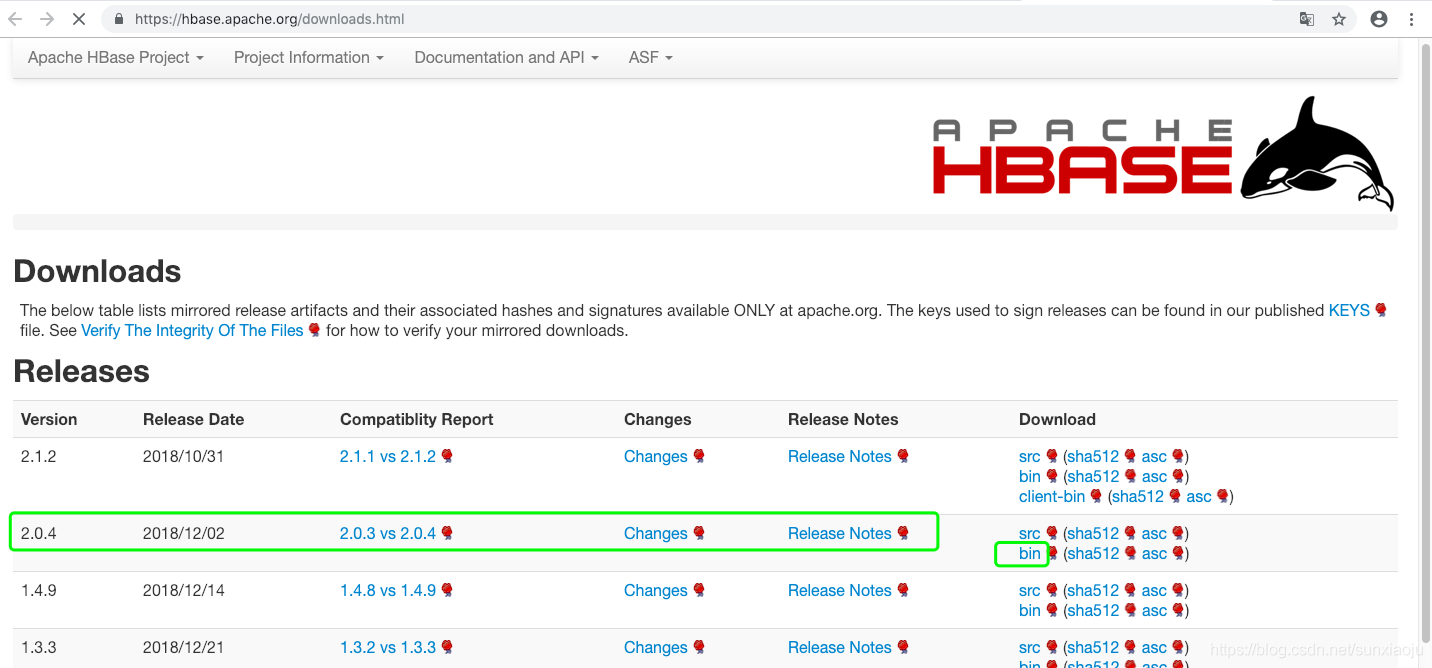Open the translate page icon
1432x668 pixels.
tap(1306, 19)
